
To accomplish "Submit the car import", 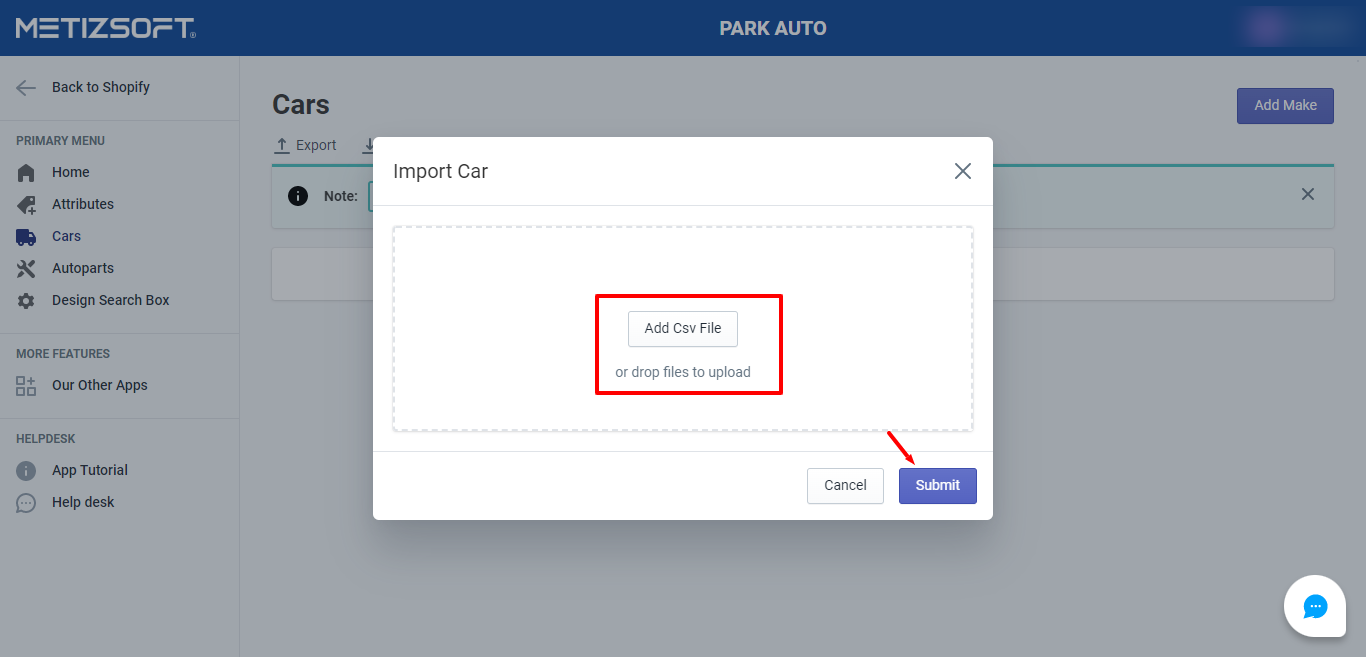I will tap(937, 485).
